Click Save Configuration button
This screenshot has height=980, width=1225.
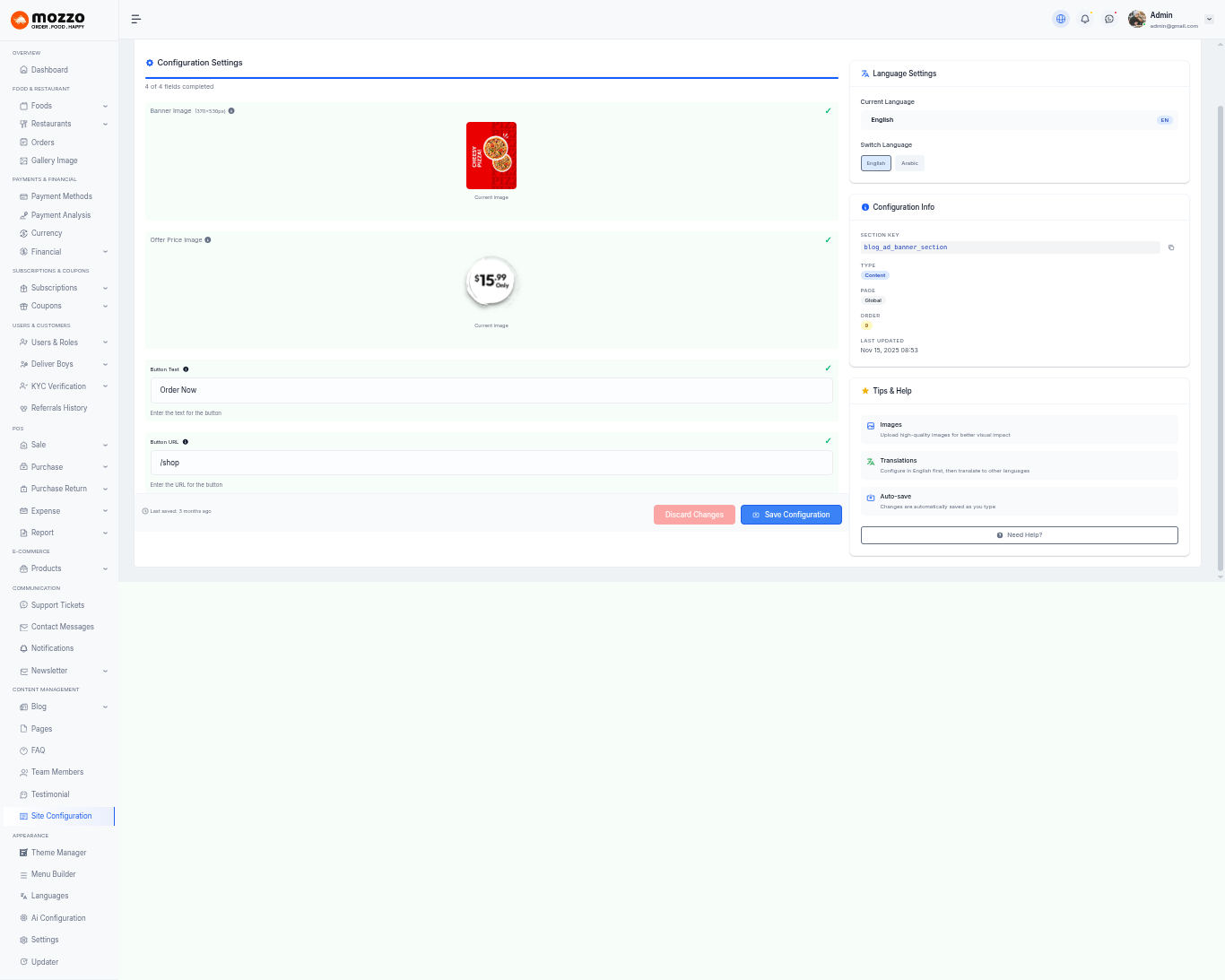coord(791,515)
